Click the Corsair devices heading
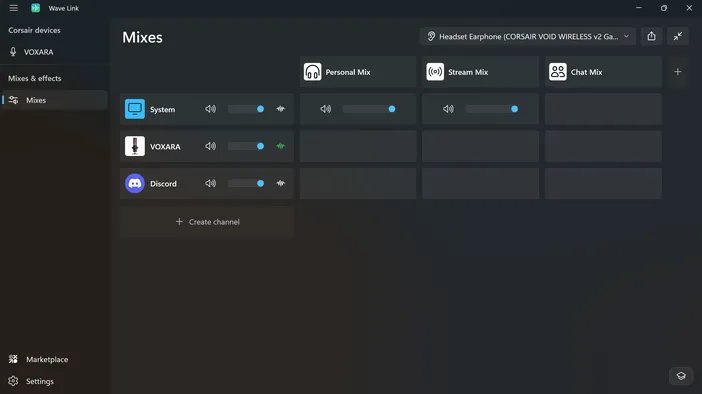This screenshot has height=394, width=702. coord(34,30)
